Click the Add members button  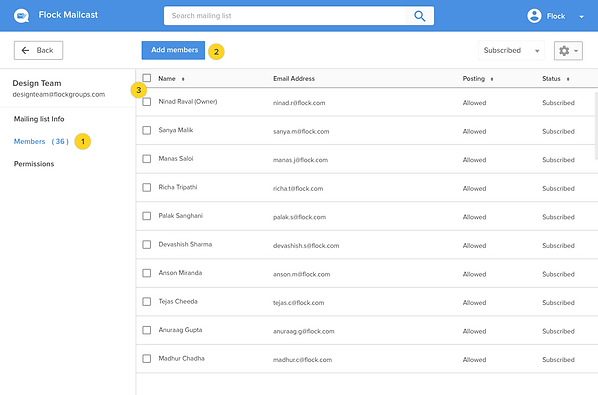(173, 50)
